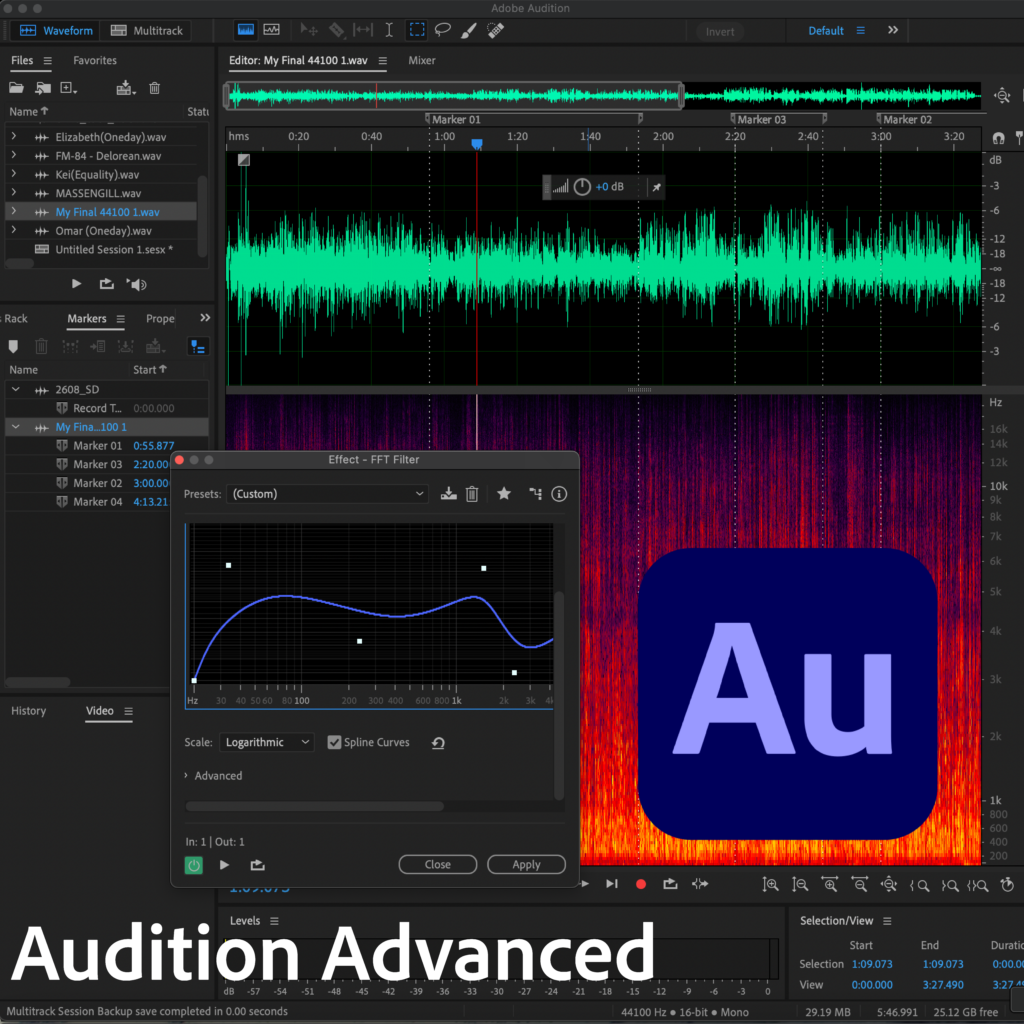1024x1024 pixels.
Task: Play preview in FFT Filter dialog
Action: point(224,865)
